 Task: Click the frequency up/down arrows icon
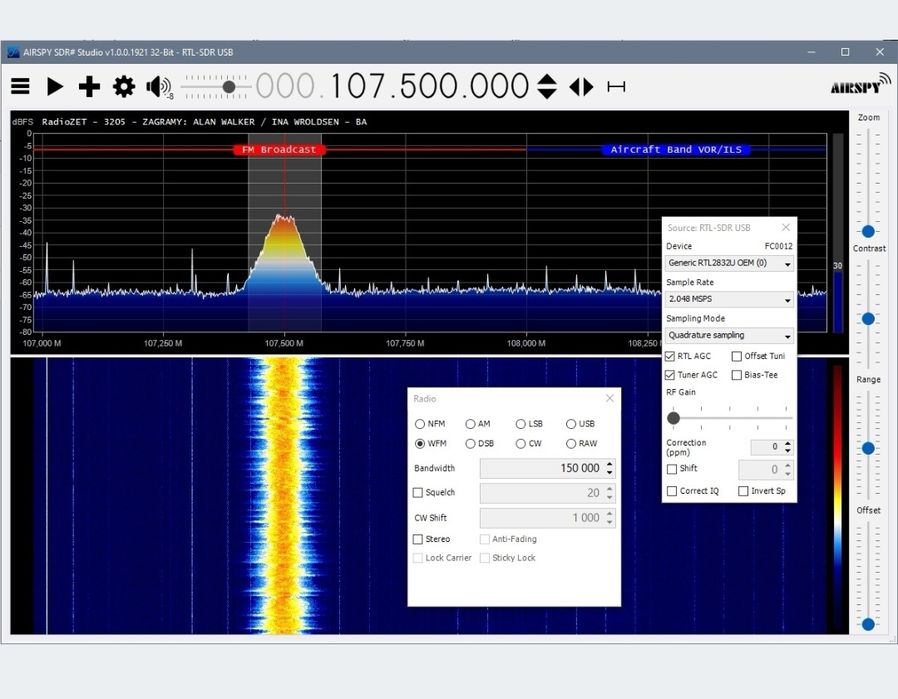point(546,87)
